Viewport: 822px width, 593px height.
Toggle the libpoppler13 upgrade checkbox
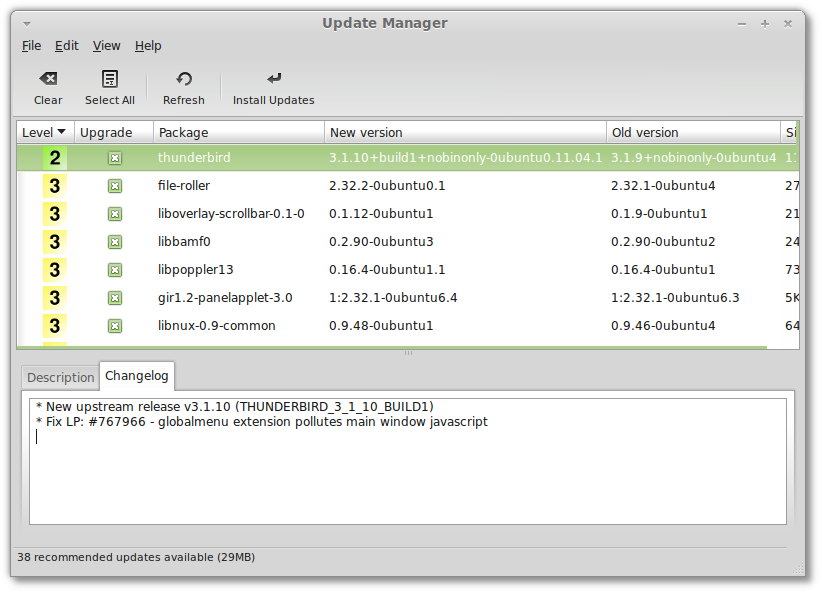[x=115, y=270]
